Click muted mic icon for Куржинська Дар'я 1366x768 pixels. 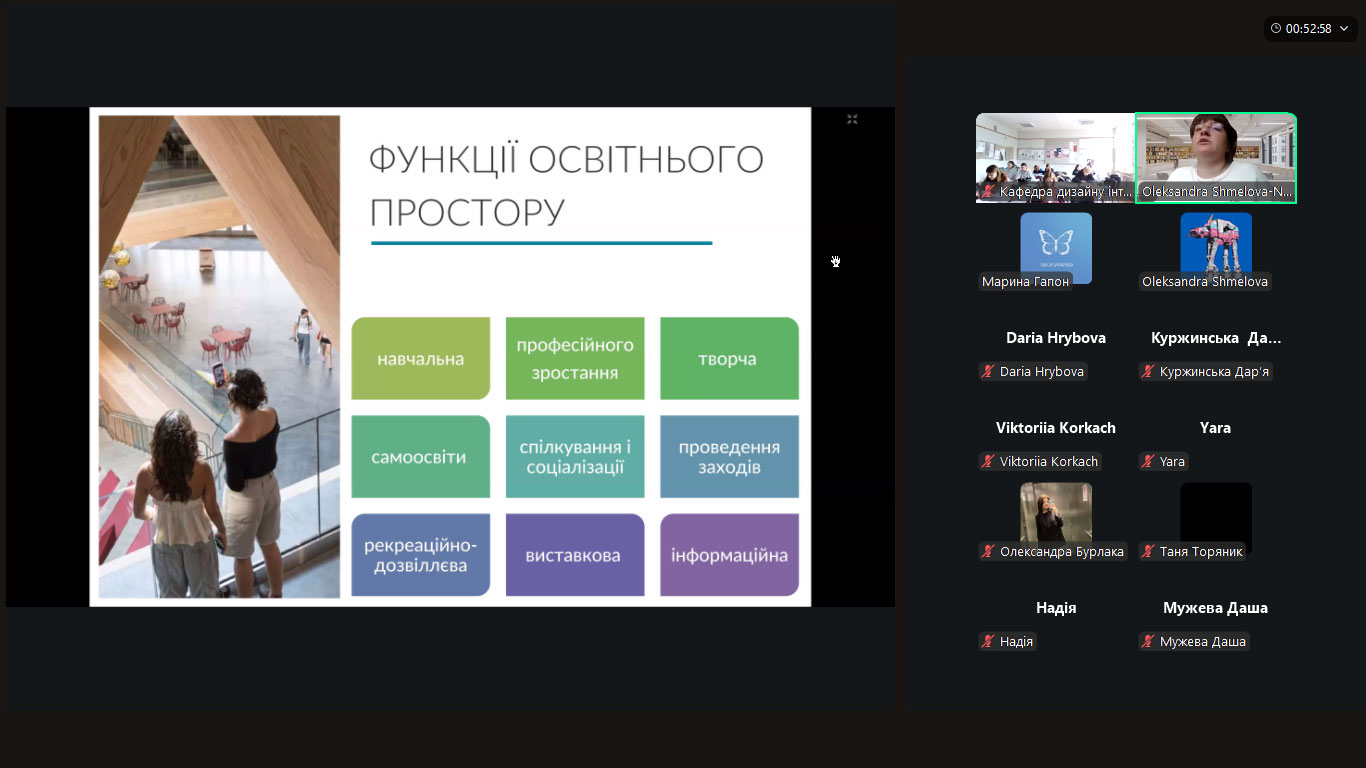(x=1148, y=372)
